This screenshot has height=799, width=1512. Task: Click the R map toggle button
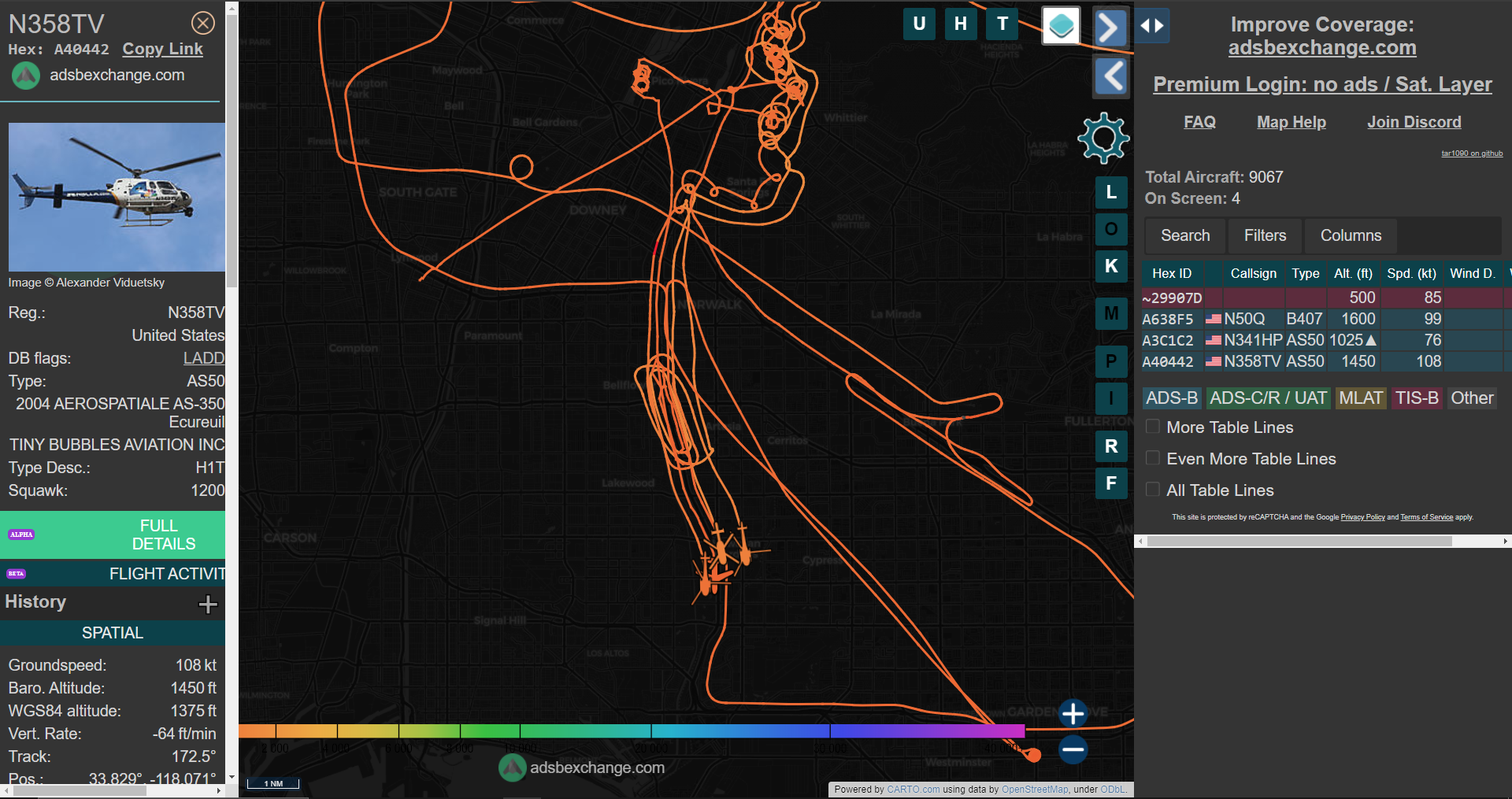click(x=1111, y=446)
